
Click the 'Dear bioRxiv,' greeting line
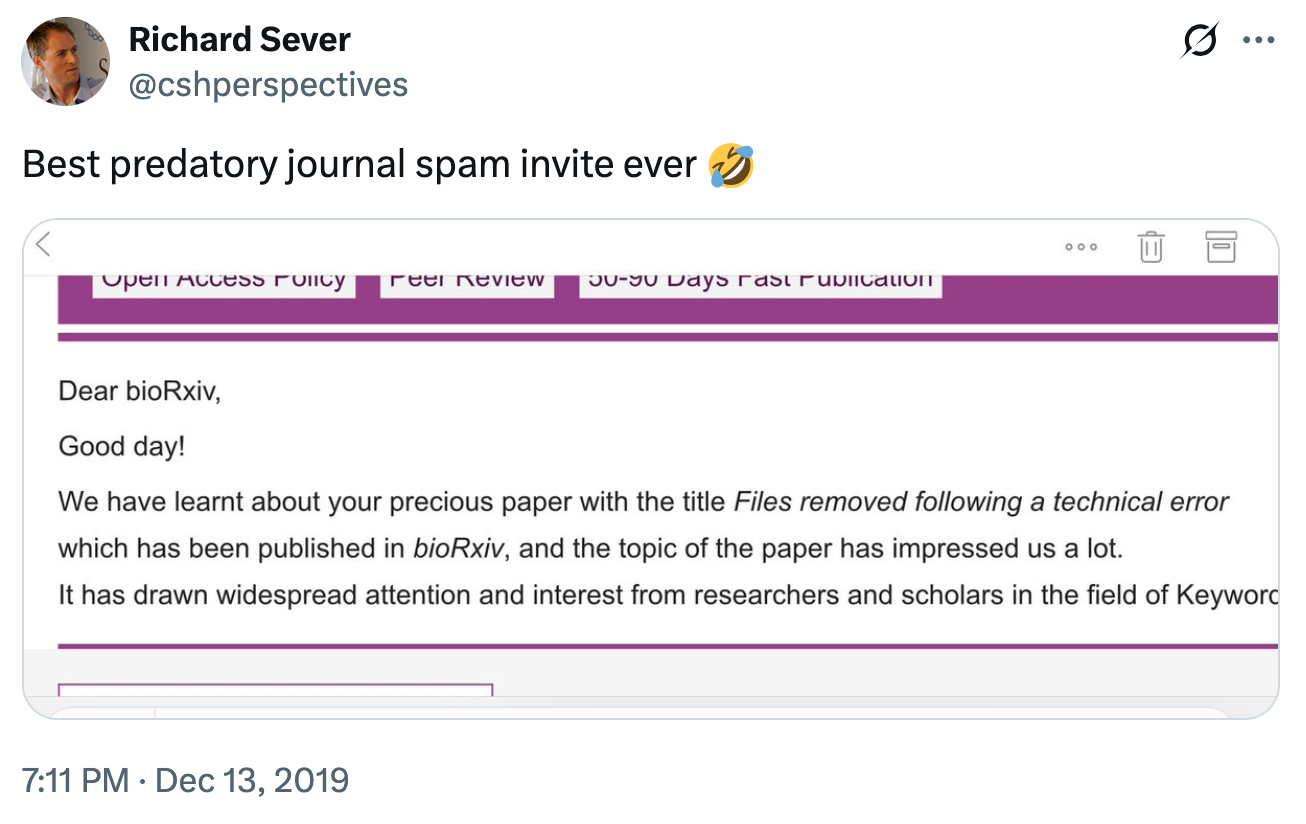pyautogui.click(x=139, y=391)
